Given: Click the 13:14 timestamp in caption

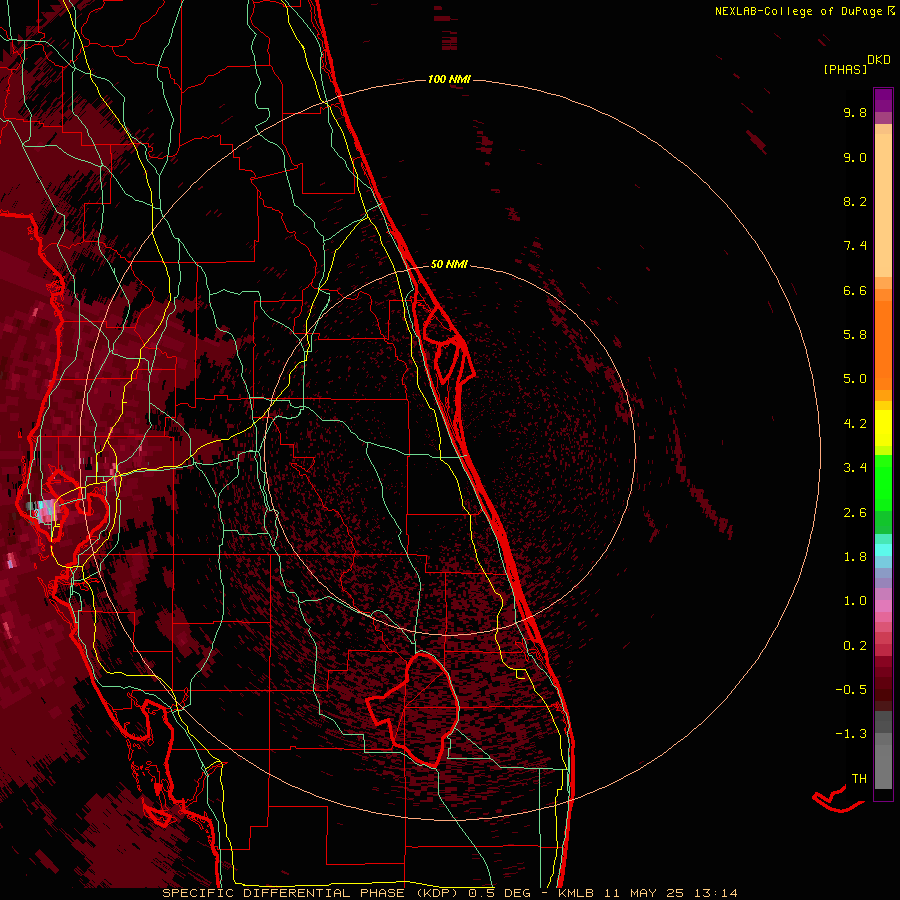Looking at the screenshot, I should [715, 893].
